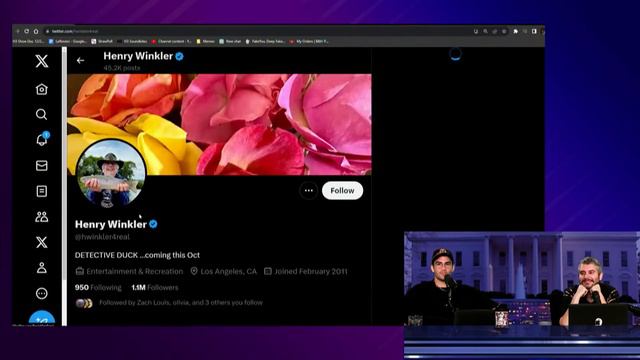Image resolution: width=640 pixels, height=360 pixels.
Task: Go back using the profile header arrow
Action: [x=80, y=60]
